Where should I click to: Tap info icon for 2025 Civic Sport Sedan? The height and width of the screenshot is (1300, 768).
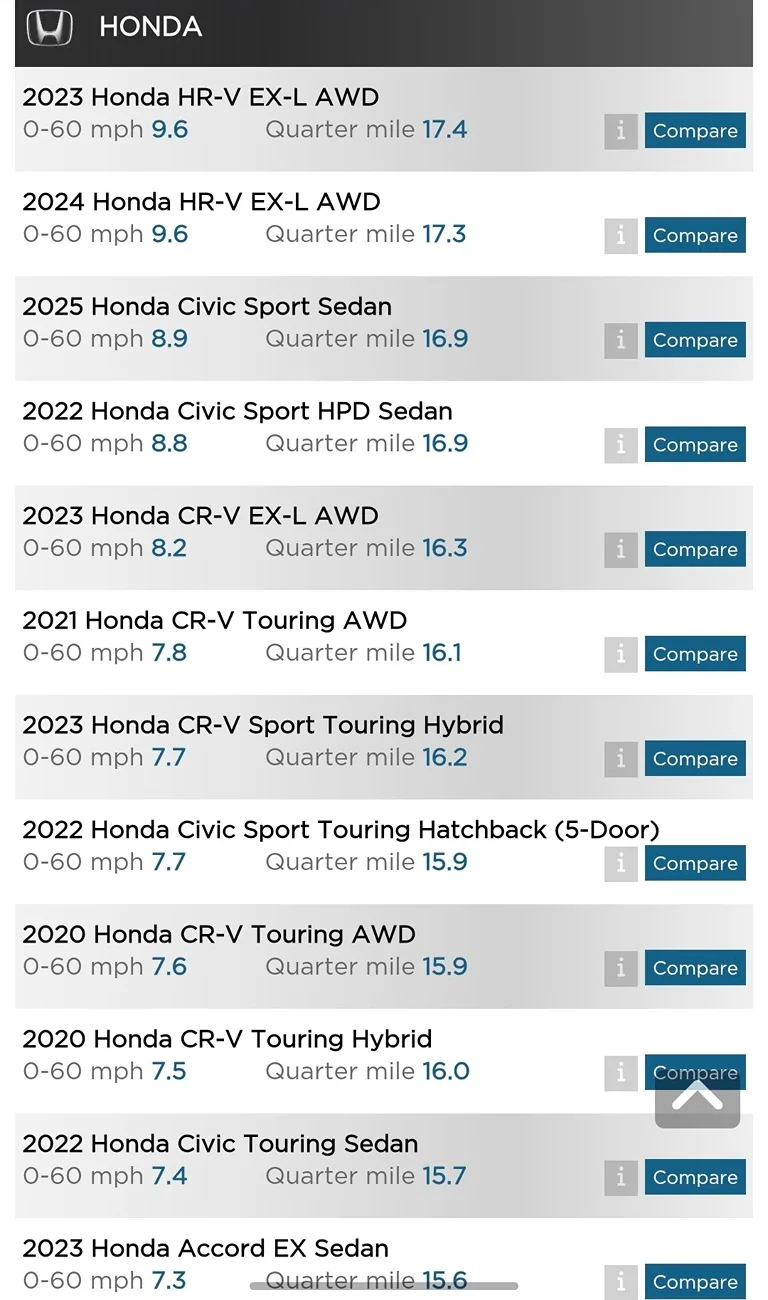[620, 340]
